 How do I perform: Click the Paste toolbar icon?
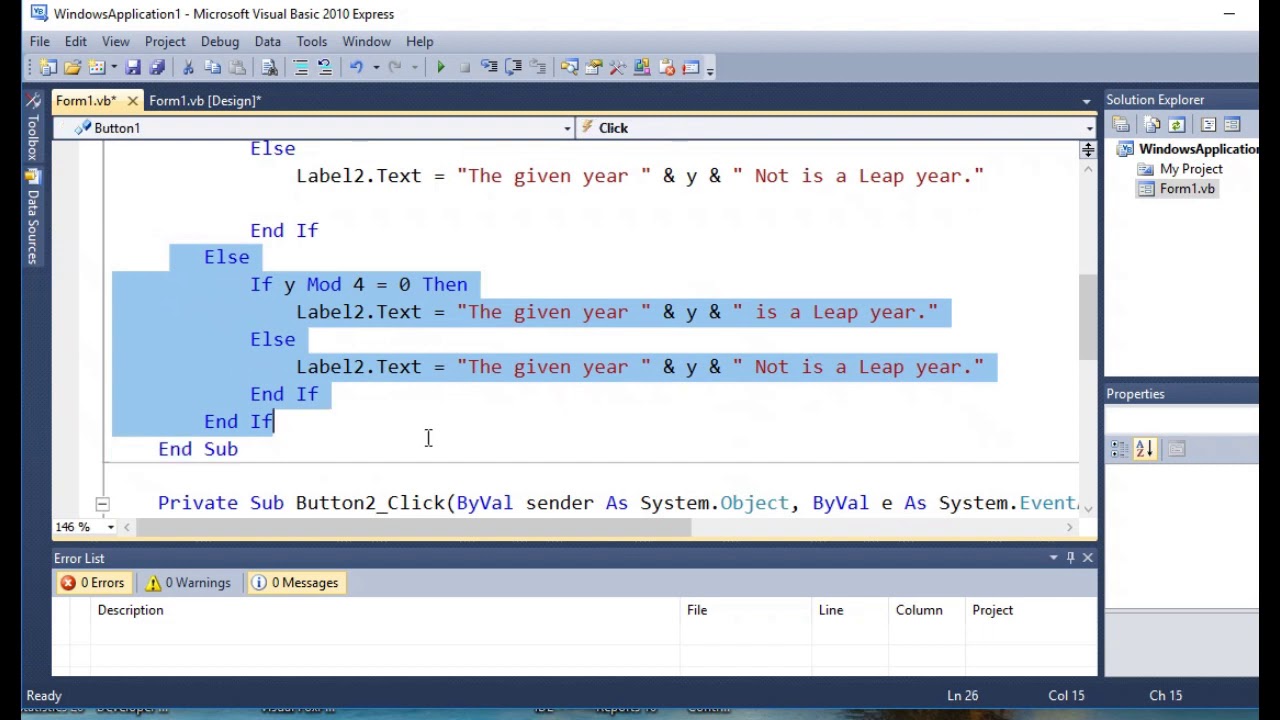point(236,67)
